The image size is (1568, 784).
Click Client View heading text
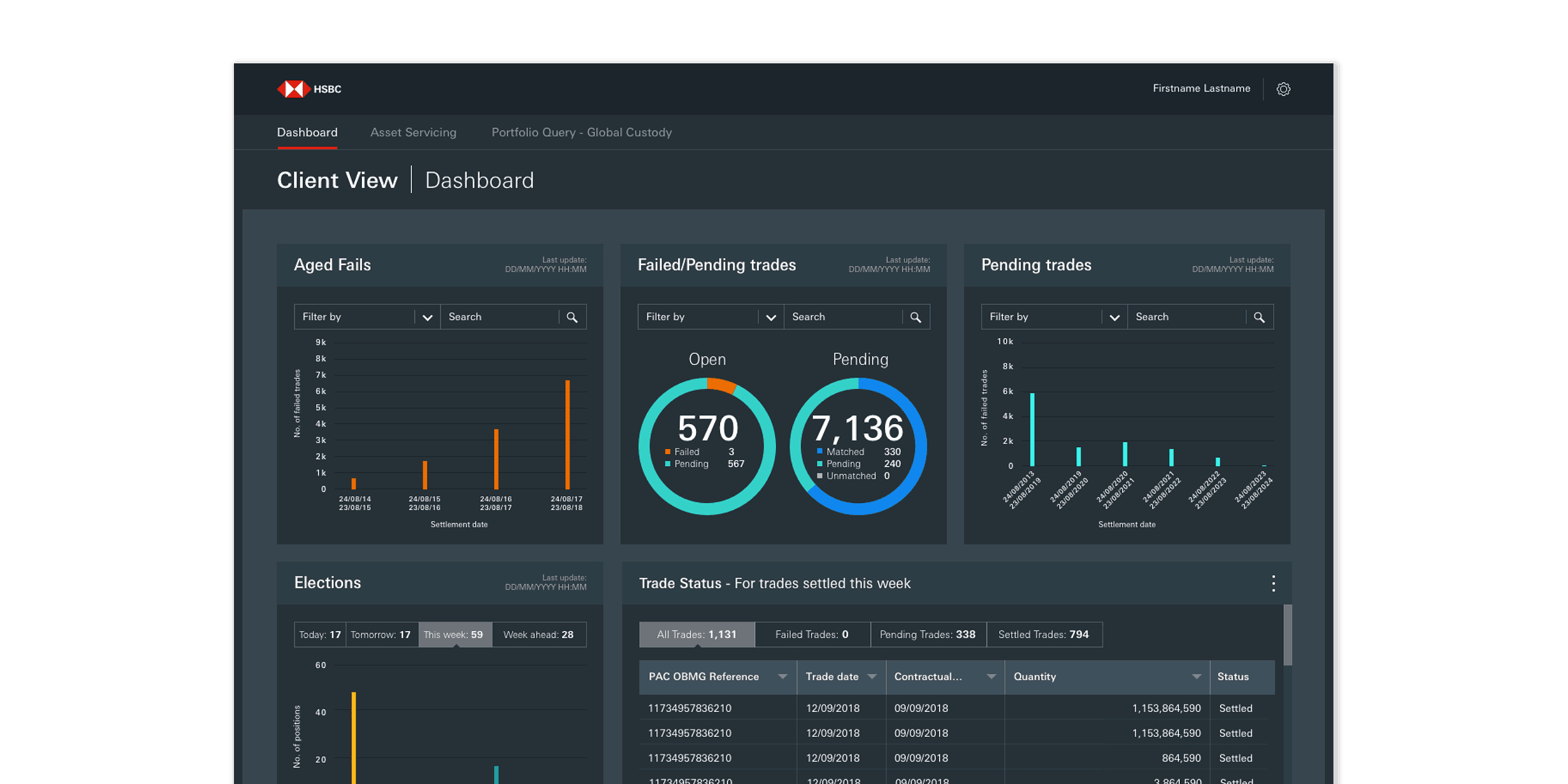337,181
